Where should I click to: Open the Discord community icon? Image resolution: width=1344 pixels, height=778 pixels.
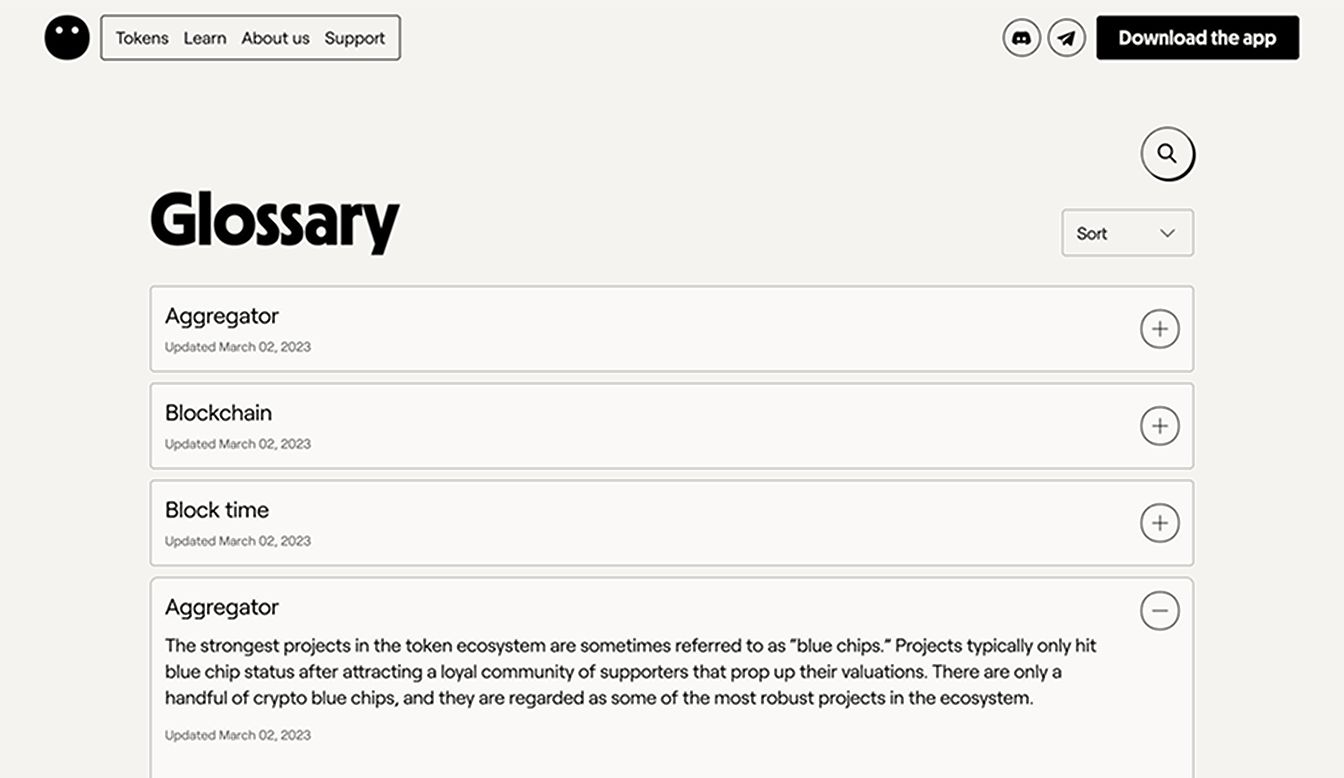[1021, 38]
